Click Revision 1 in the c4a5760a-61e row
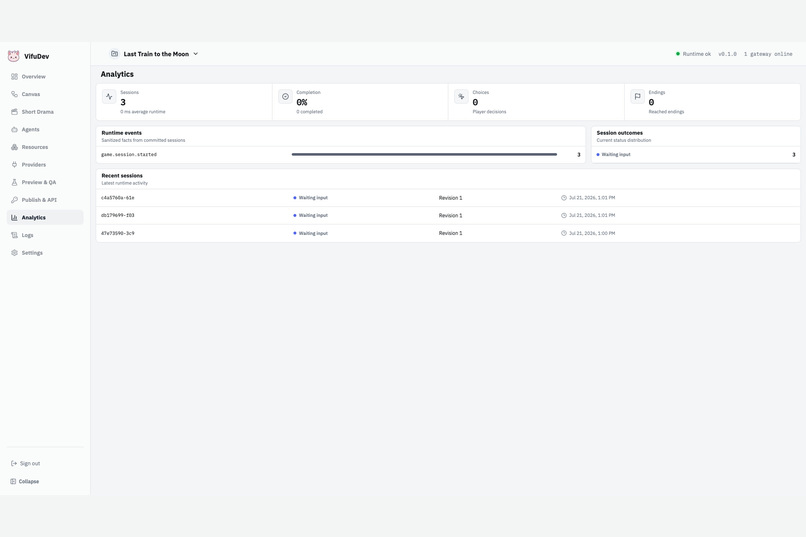The width and height of the screenshot is (806, 537). point(450,198)
